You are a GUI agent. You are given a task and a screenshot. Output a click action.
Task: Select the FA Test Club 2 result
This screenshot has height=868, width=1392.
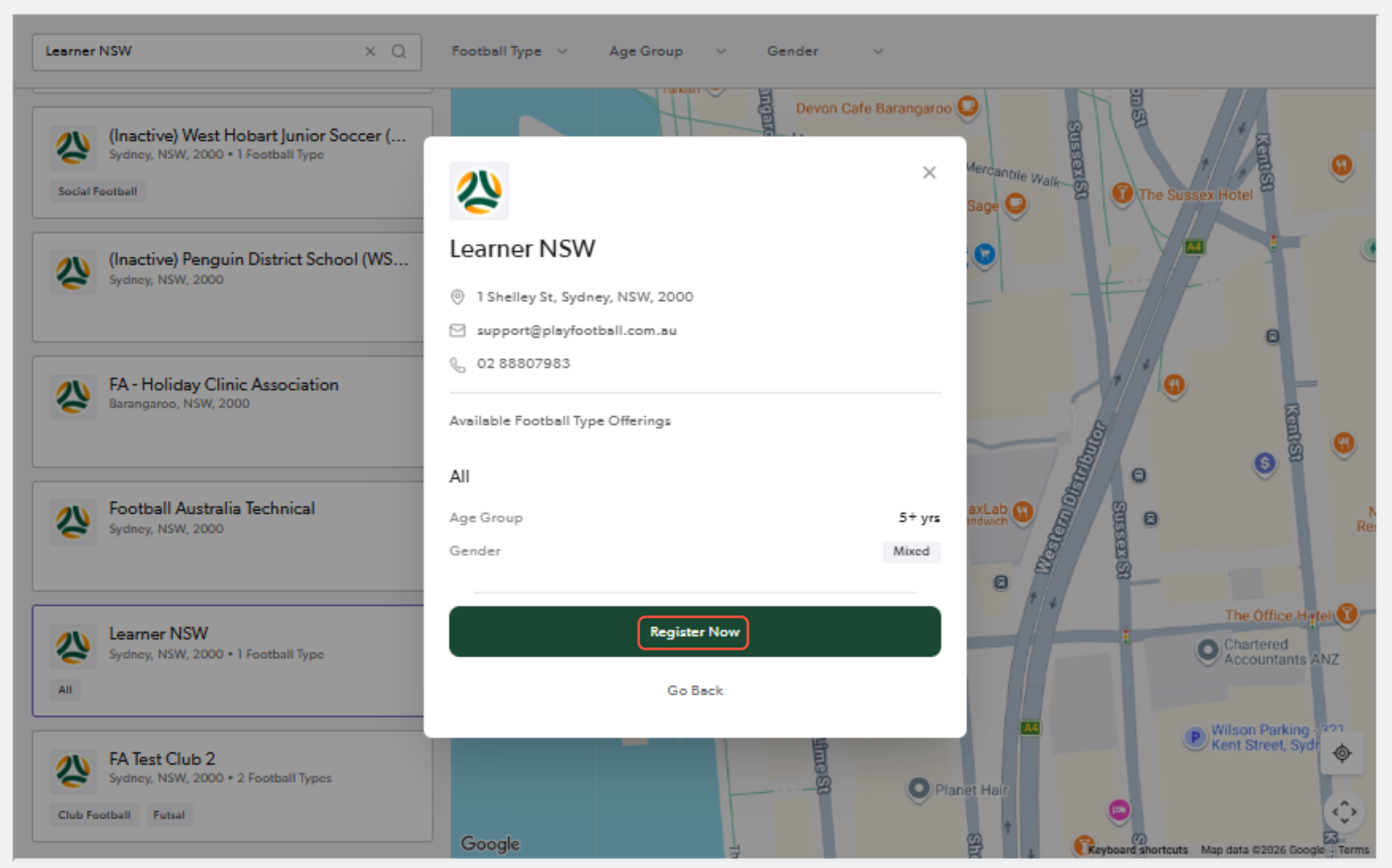coord(231,786)
